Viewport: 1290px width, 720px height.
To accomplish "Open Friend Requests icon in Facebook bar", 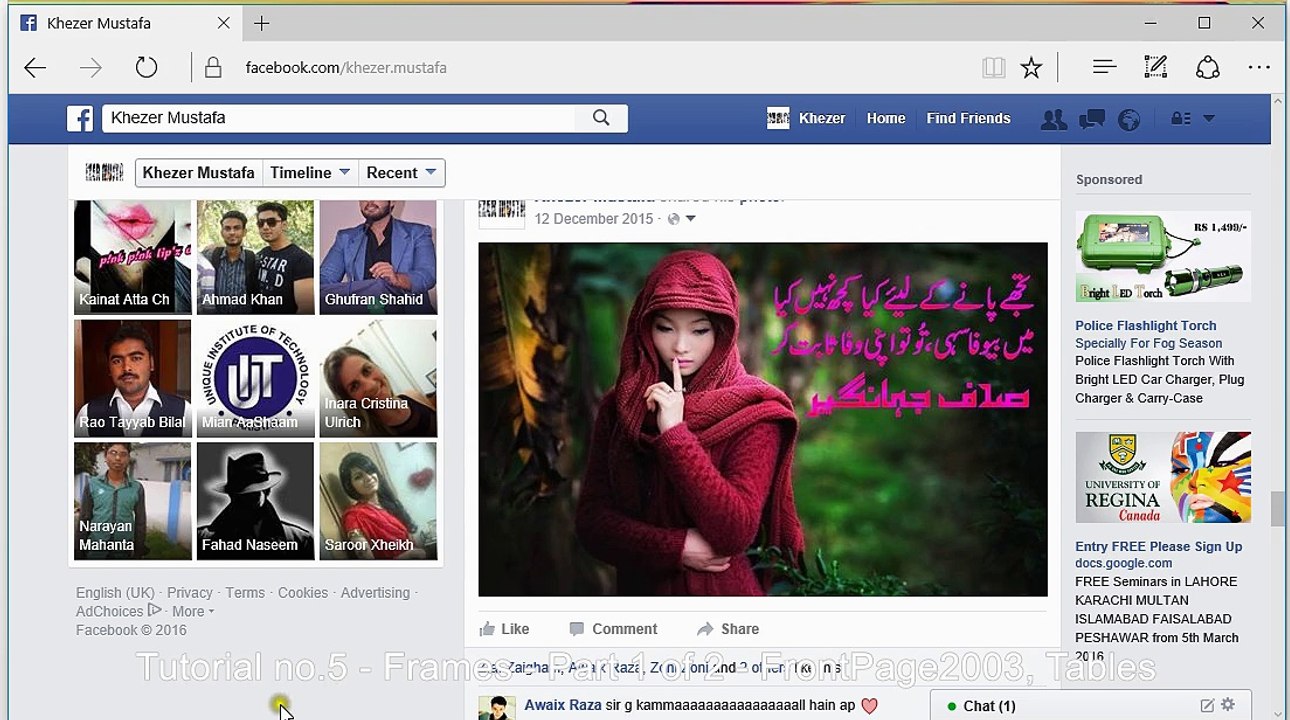I will tap(1053, 119).
